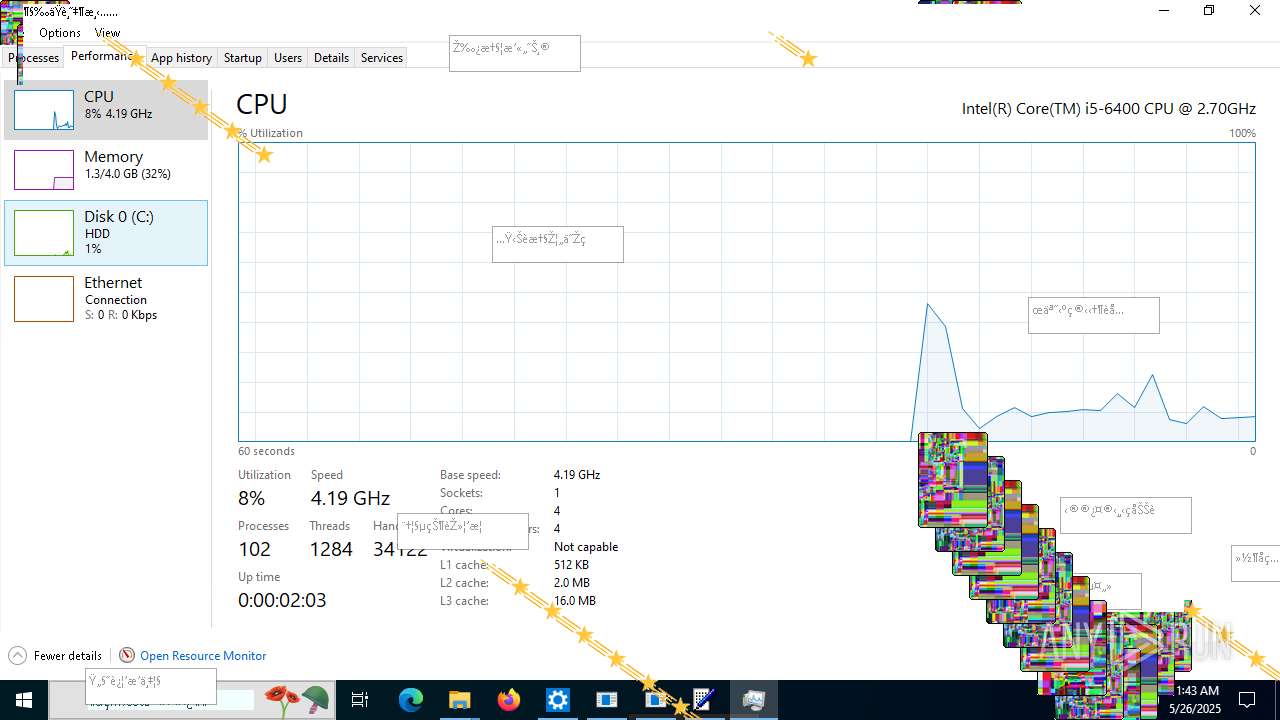Open the notification center icon
Viewport: 1280px width, 720px height.
(x=1247, y=700)
